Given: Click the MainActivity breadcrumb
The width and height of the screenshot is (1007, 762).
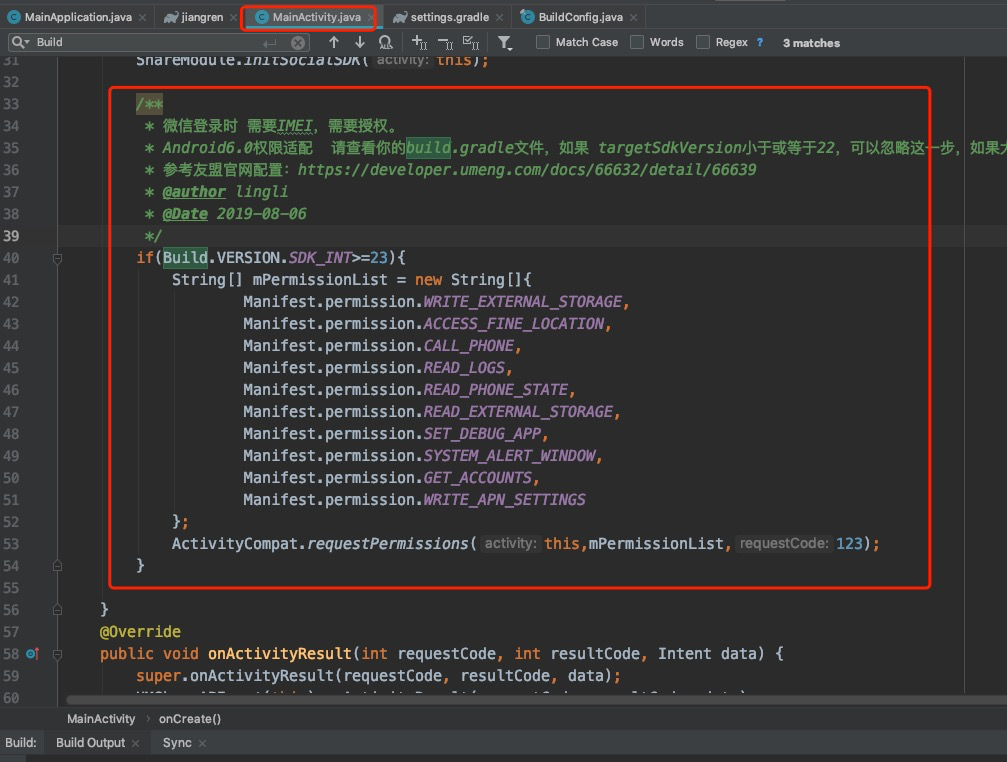Looking at the screenshot, I should (x=101, y=719).
